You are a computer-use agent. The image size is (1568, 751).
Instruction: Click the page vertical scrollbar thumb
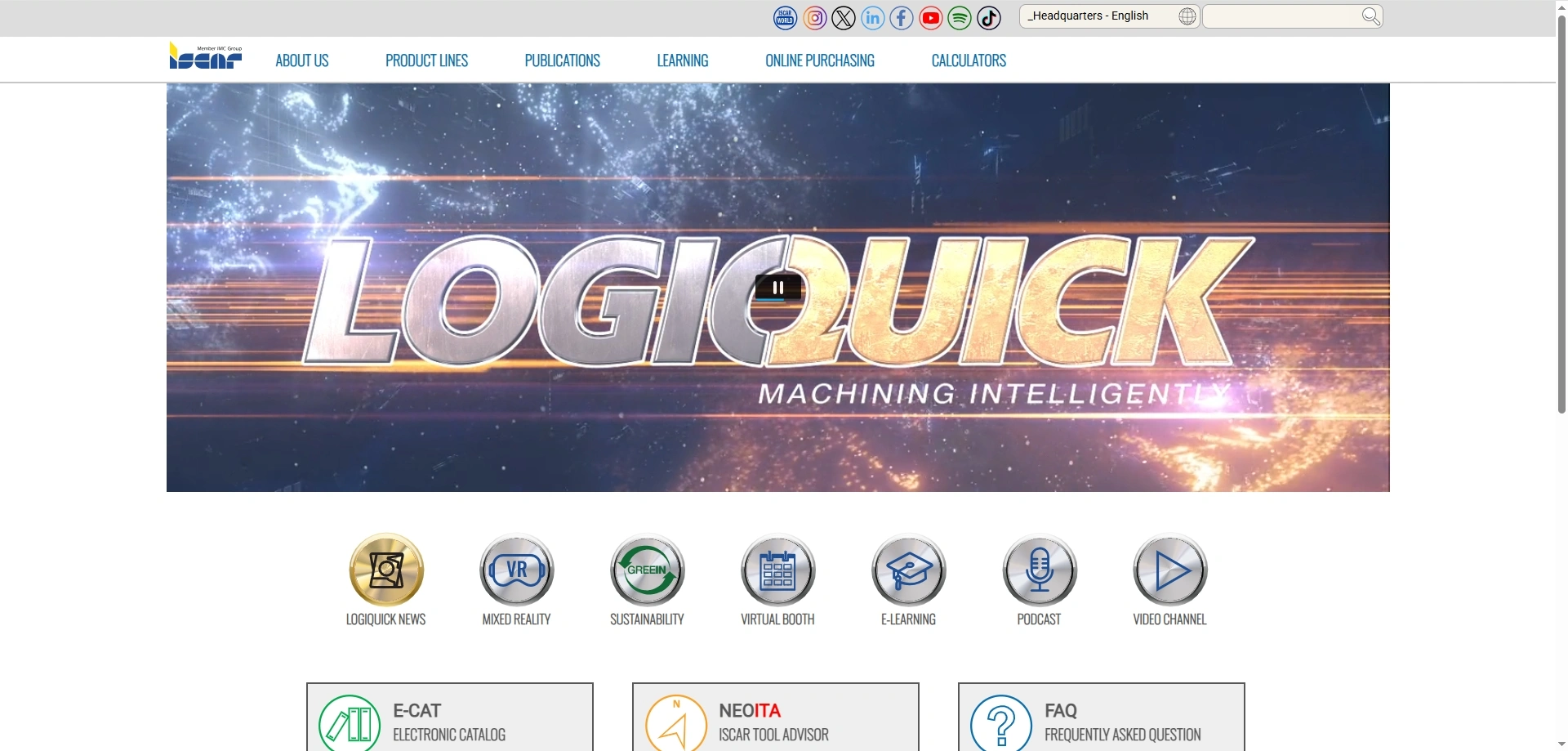[x=1561, y=214]
